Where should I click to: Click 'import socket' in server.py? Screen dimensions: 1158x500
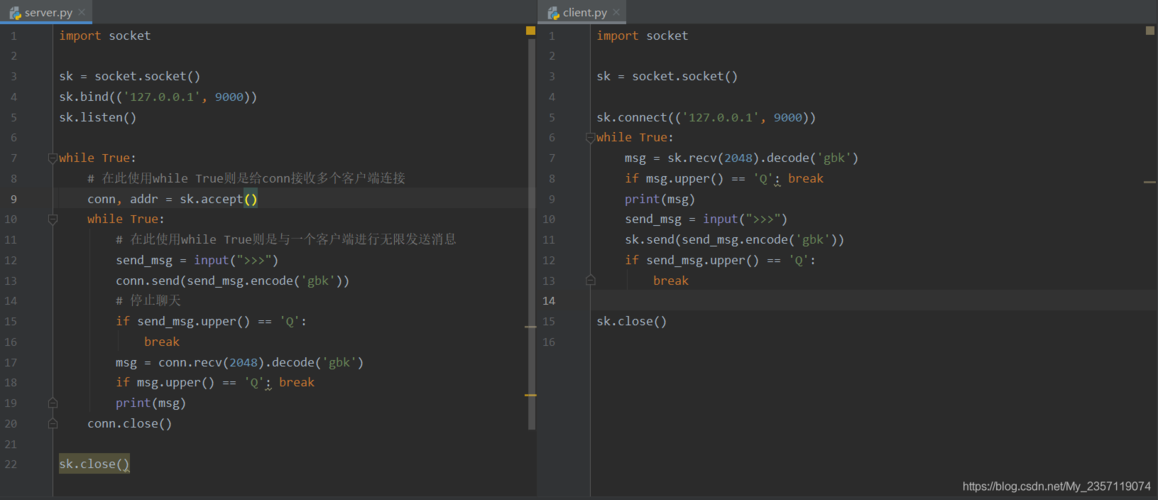pos(105,35)
